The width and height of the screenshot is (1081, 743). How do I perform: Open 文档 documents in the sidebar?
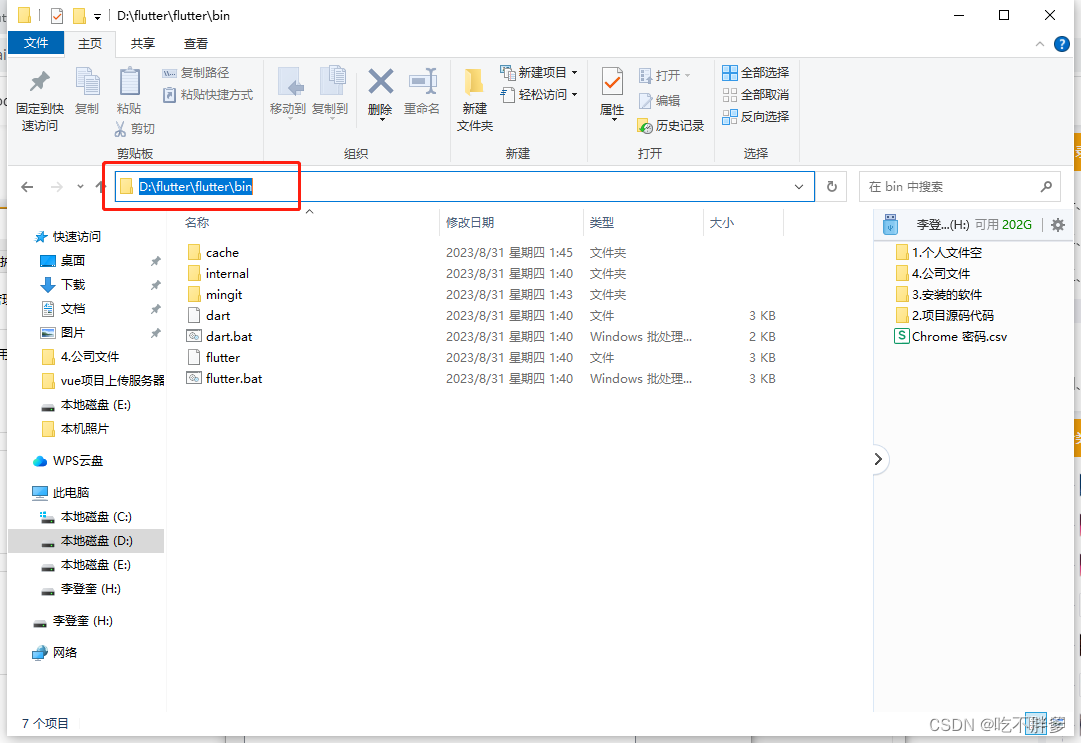[63, 309]
